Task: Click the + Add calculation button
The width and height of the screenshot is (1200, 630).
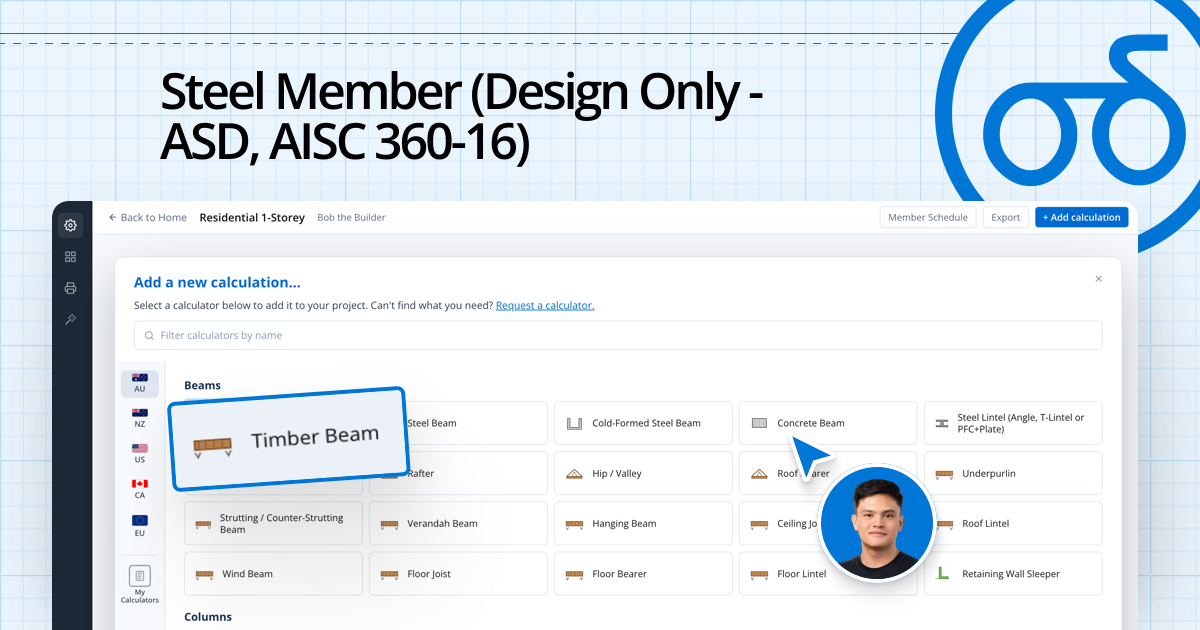Action: 1082,217
